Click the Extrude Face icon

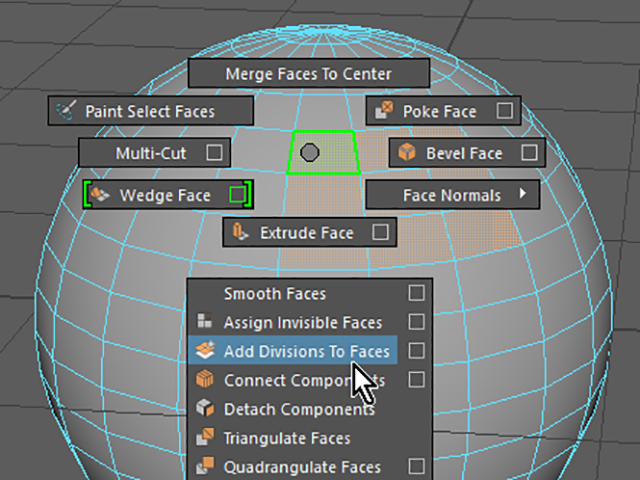(240, 232)
